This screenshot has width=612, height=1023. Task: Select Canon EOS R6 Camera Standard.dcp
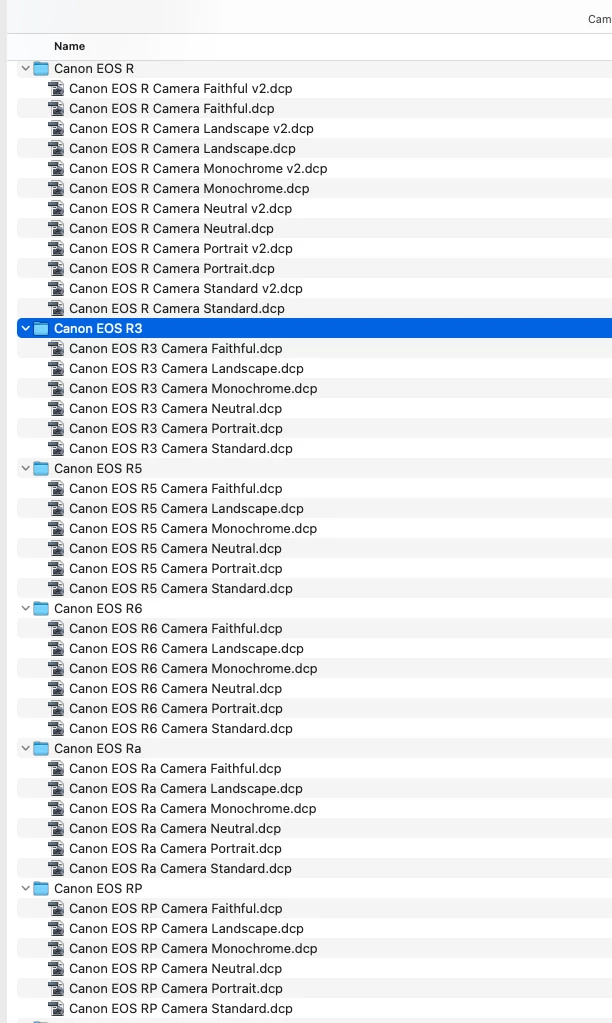point(181,728)
